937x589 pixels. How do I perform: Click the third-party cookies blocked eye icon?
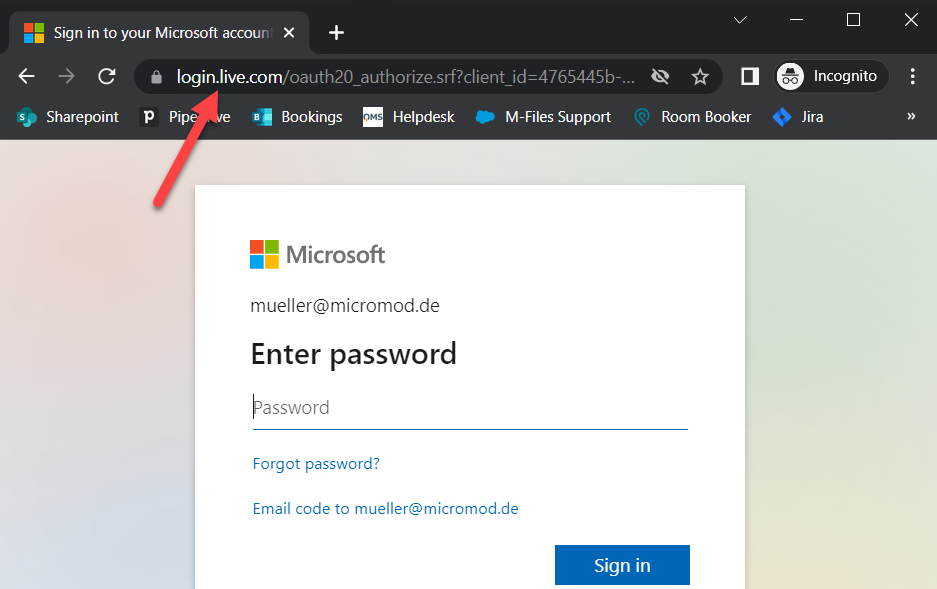tap(659, 76)
